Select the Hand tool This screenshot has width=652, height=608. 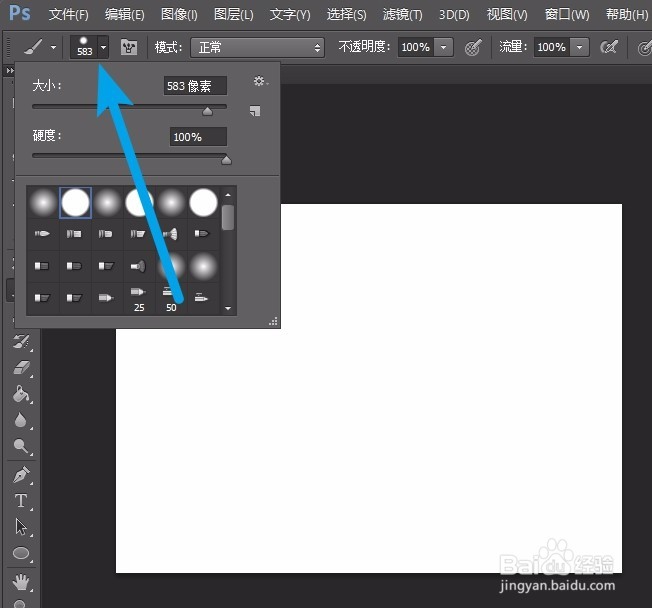(21, 582)
